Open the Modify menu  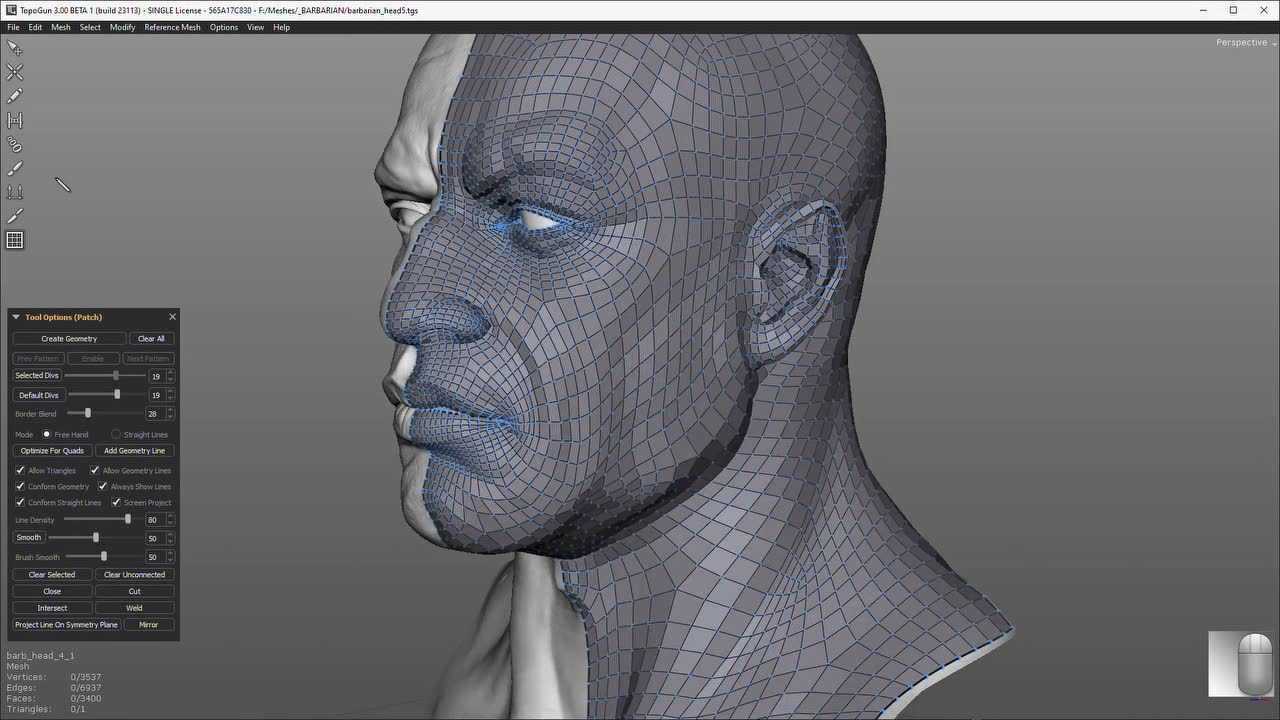[122, 27]
